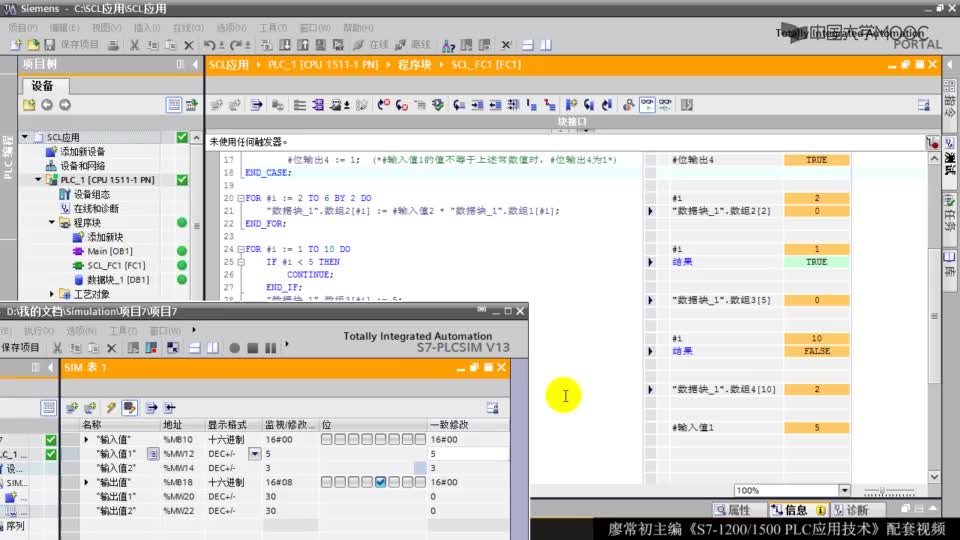Screen dimensions: 960x540
Task: Click the zoom slider next to 100%
Action: pyautogui.click(x=888, y=490)
